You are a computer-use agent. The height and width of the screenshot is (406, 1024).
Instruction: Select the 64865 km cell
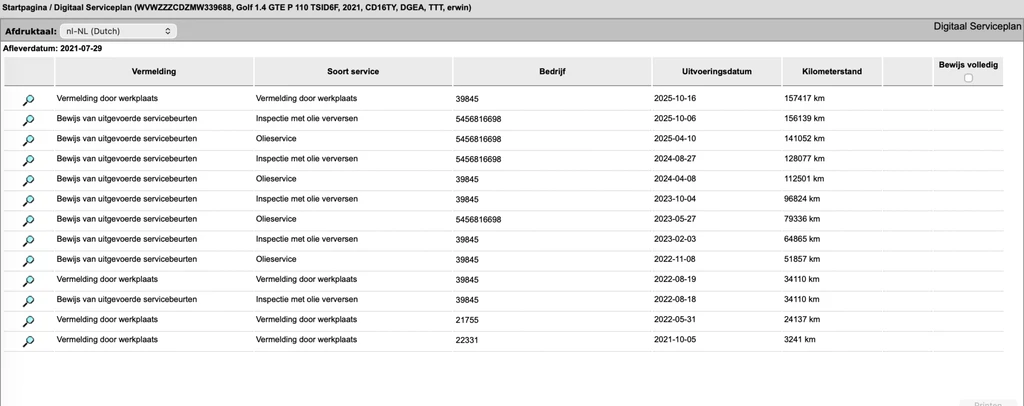point(802,240)
